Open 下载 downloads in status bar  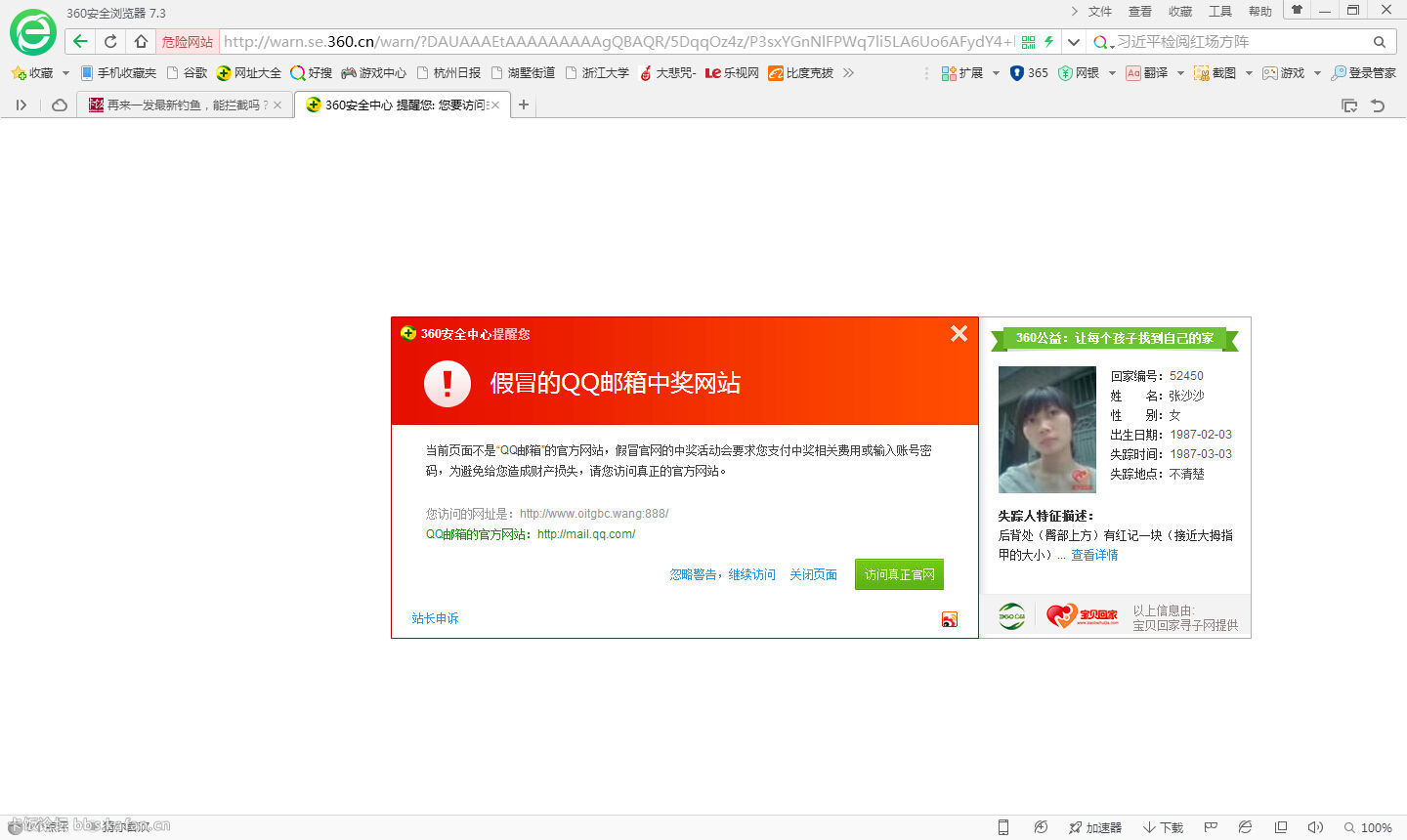point(1163,827)
